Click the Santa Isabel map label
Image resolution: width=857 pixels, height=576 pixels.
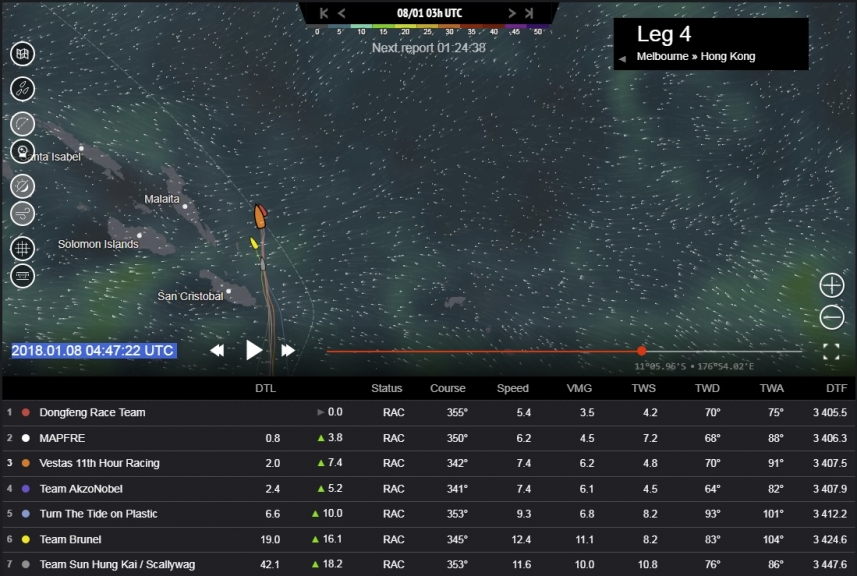tap(53, 157)
